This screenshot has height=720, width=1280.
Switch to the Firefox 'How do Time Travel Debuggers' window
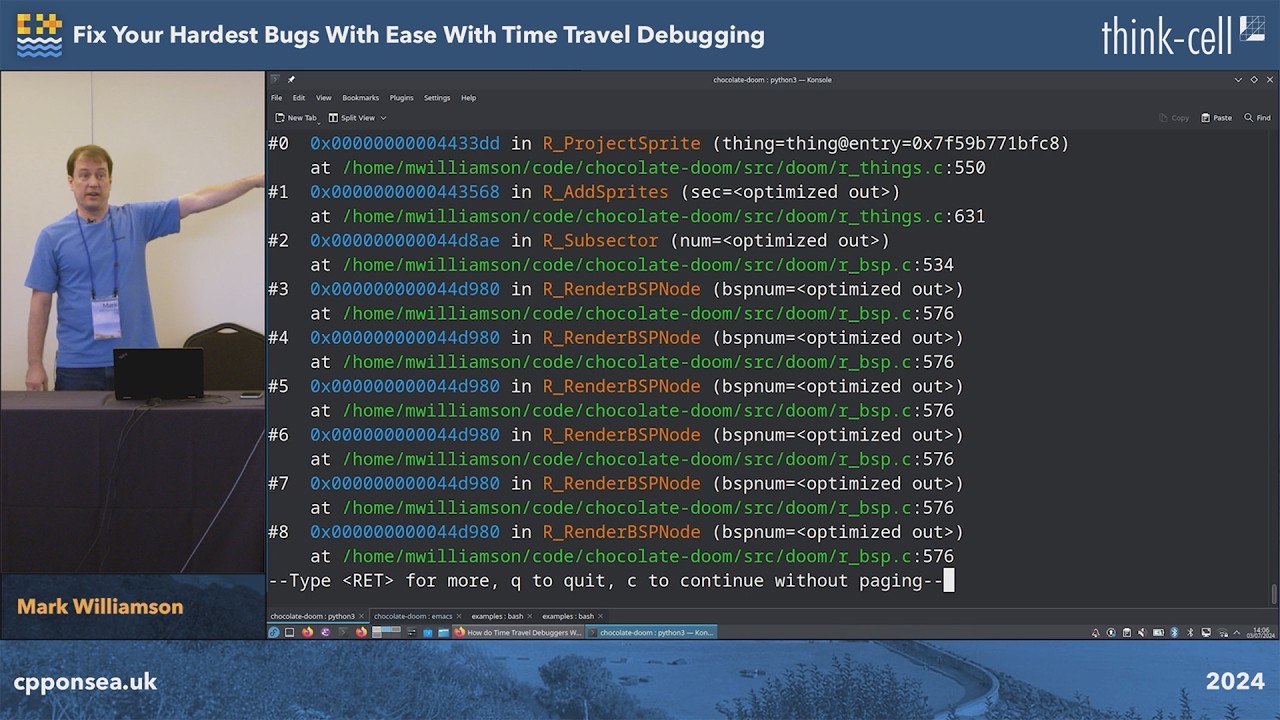coord(517,632)
